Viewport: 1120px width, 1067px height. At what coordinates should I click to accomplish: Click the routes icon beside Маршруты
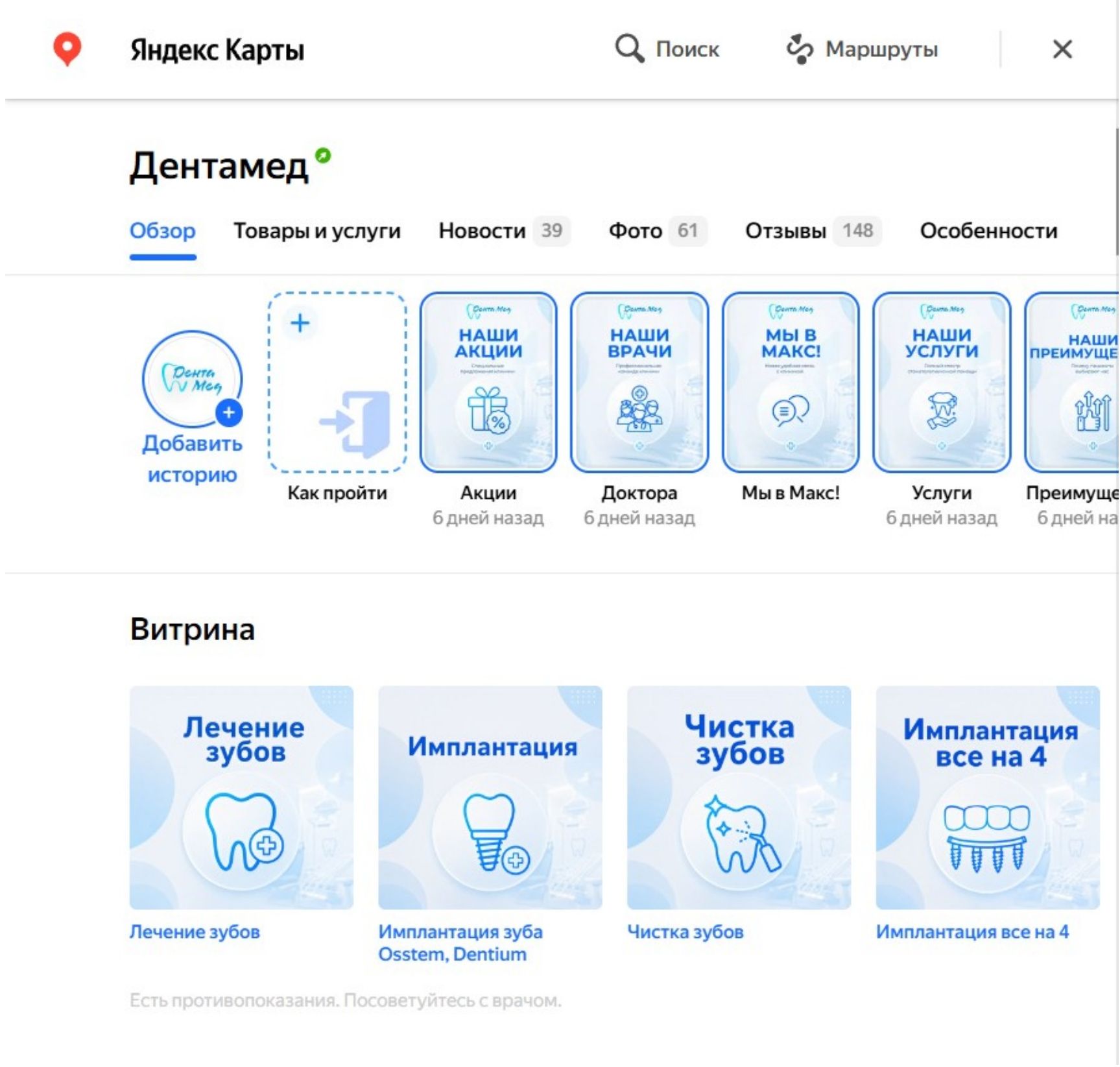coord(800,49)
